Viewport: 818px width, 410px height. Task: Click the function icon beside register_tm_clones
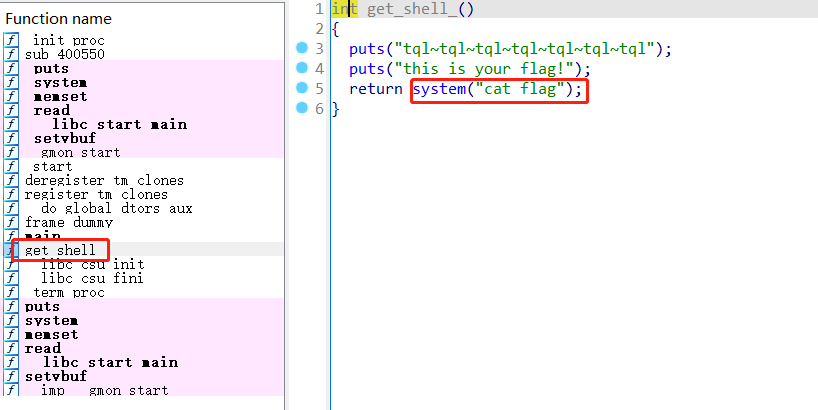pos(11,195)
